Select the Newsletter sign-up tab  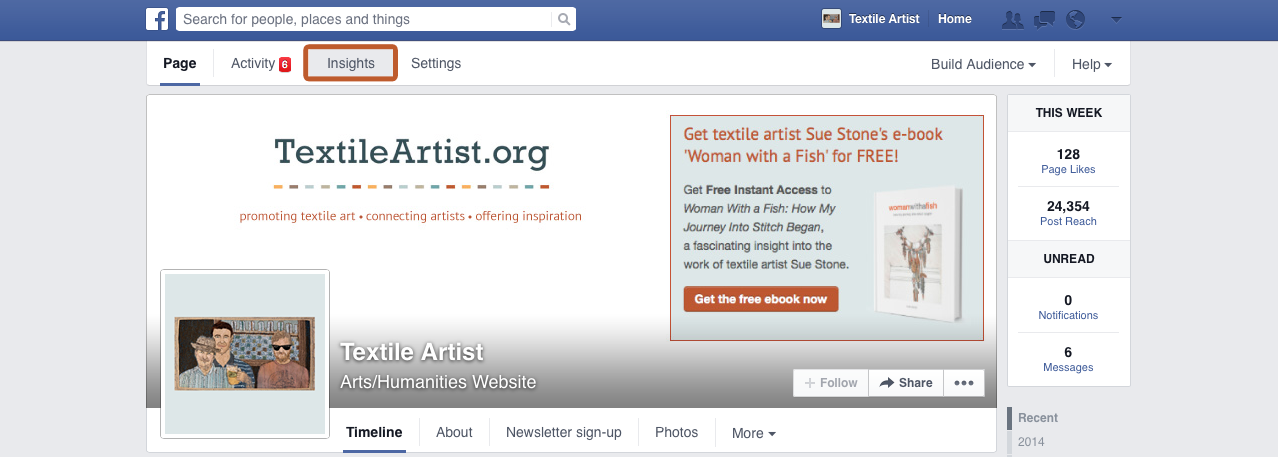tap(564, 432)
